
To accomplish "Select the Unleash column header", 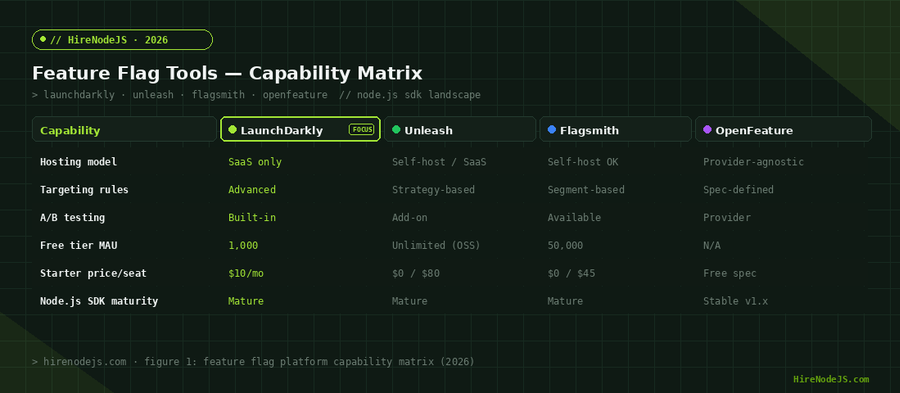I will 460,129.
